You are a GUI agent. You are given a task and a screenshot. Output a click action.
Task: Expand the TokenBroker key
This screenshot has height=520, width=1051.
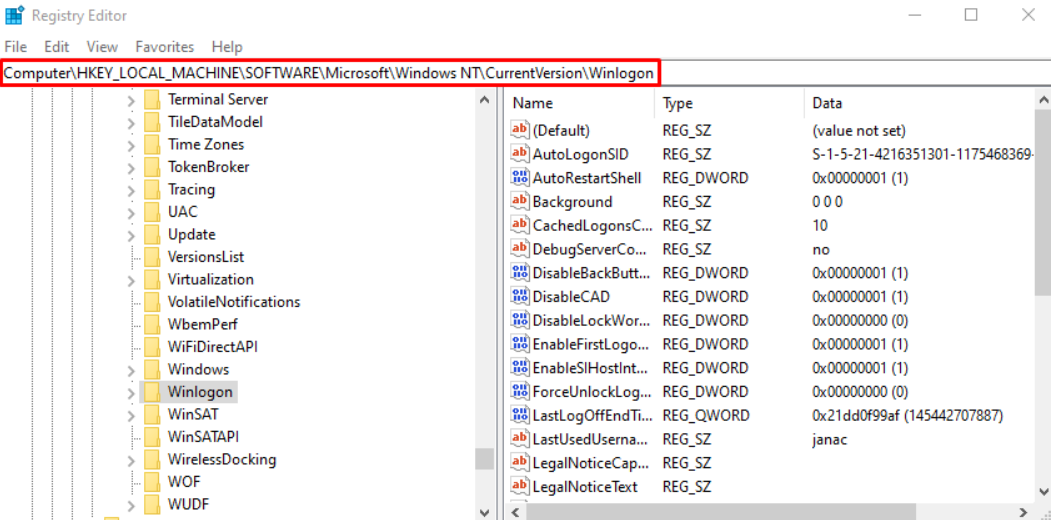131,167
